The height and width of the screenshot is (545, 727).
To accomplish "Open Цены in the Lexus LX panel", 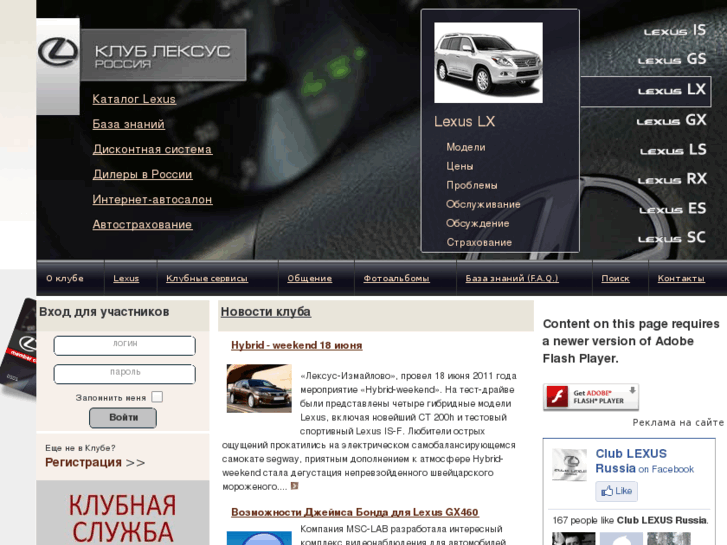I will (x=460, y=166).
